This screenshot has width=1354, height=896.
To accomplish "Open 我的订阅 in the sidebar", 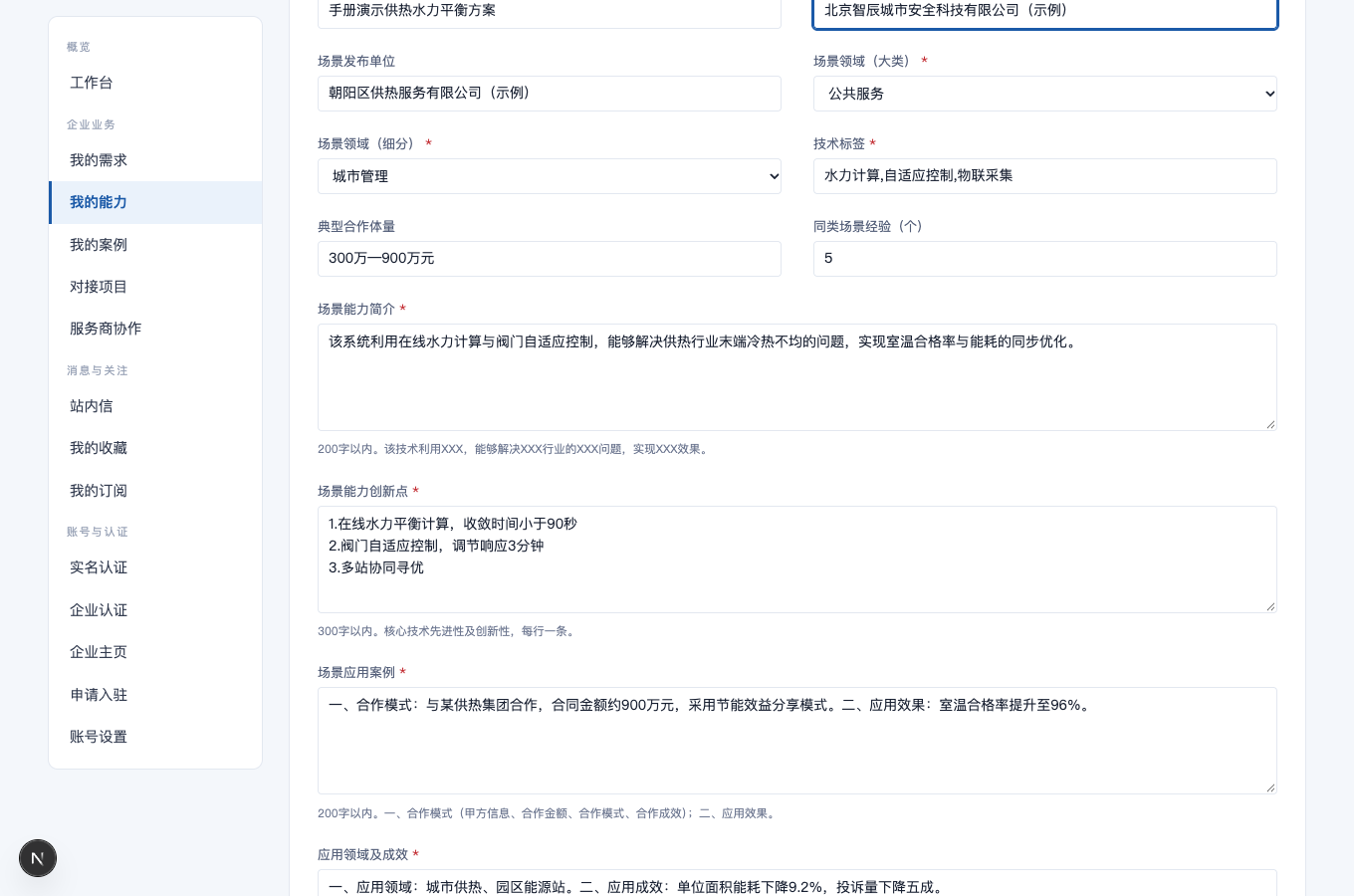I will (155, 491).
